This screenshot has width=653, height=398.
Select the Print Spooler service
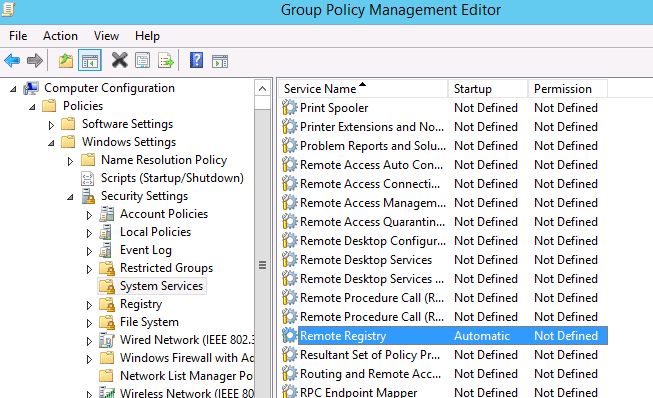[x=334, y=108]
